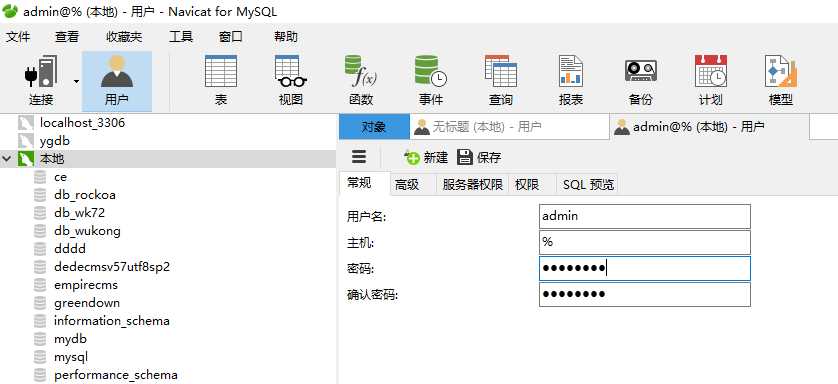Click the database icon beside db_wk72

40,213
